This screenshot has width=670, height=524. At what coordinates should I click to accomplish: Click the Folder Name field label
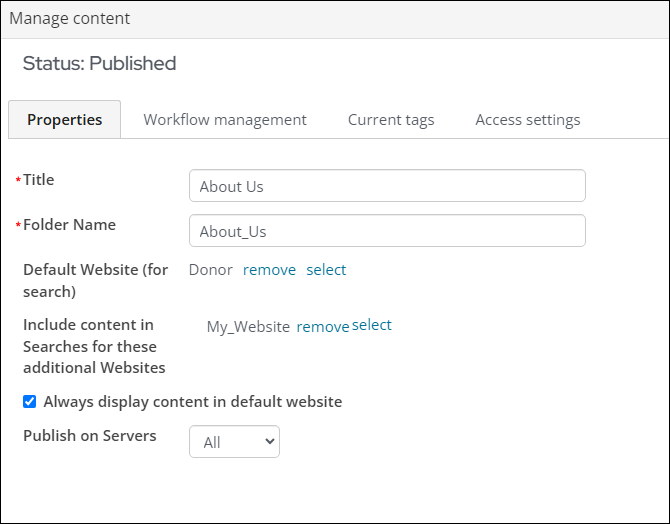69,224
